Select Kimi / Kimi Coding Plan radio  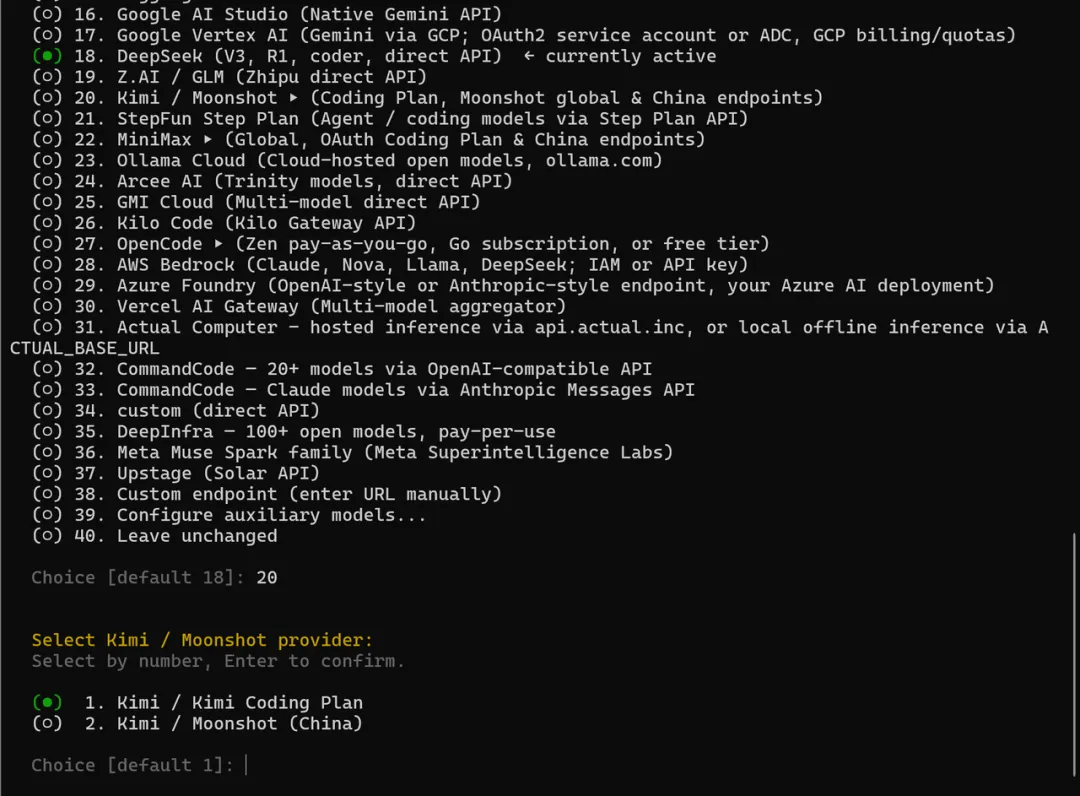[47, 702]
